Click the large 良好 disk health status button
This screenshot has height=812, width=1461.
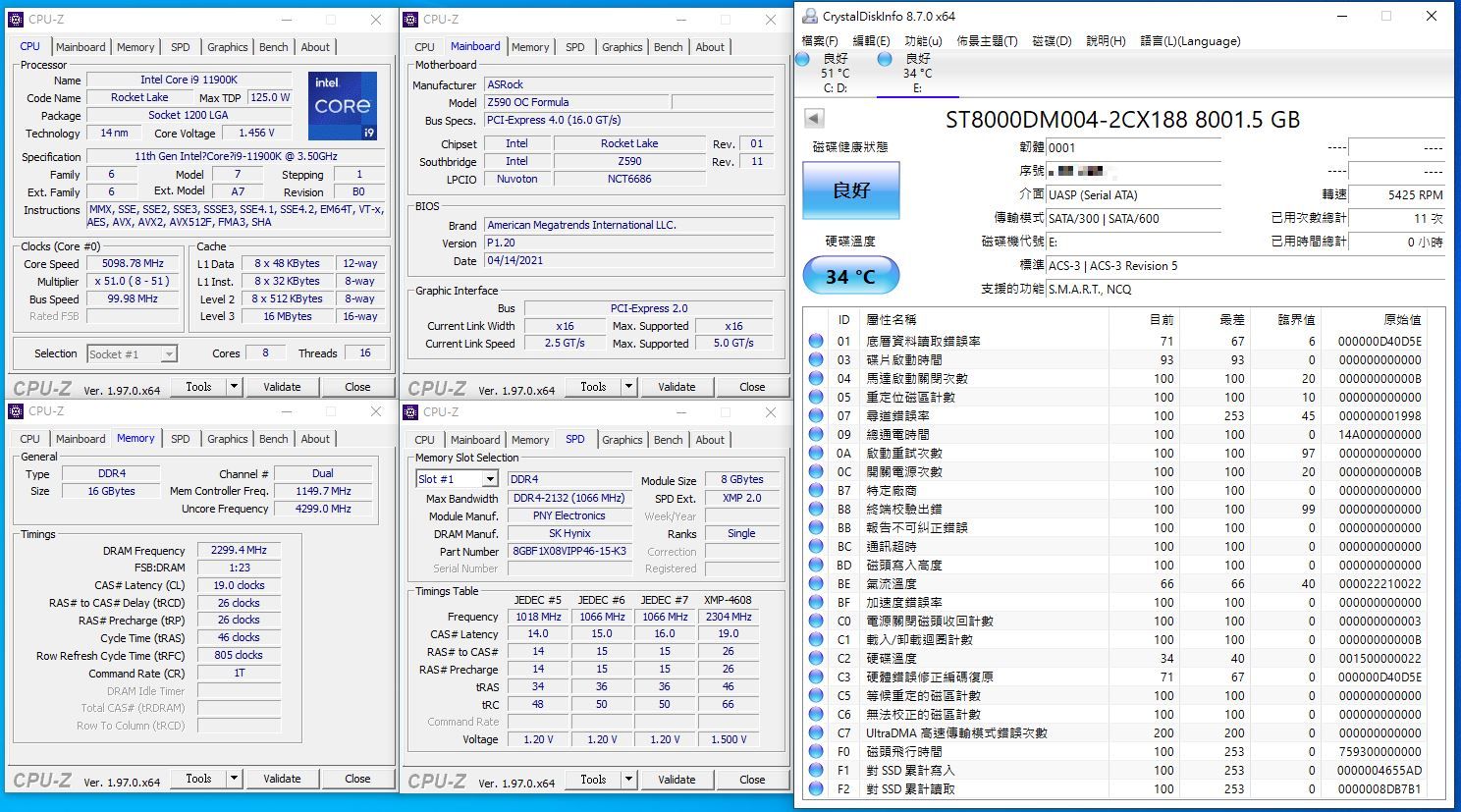851,189
